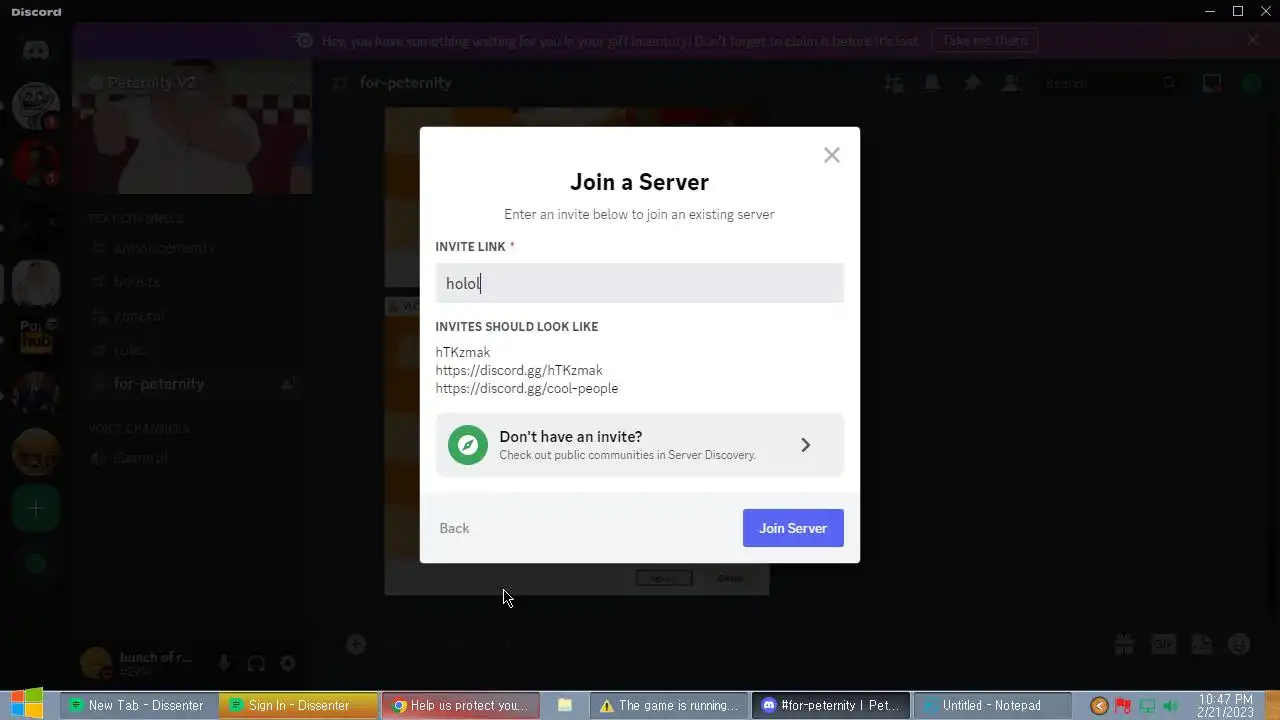Open the announcements text channel
This screenshot has width=1280, height=720.
click(164, 248)
